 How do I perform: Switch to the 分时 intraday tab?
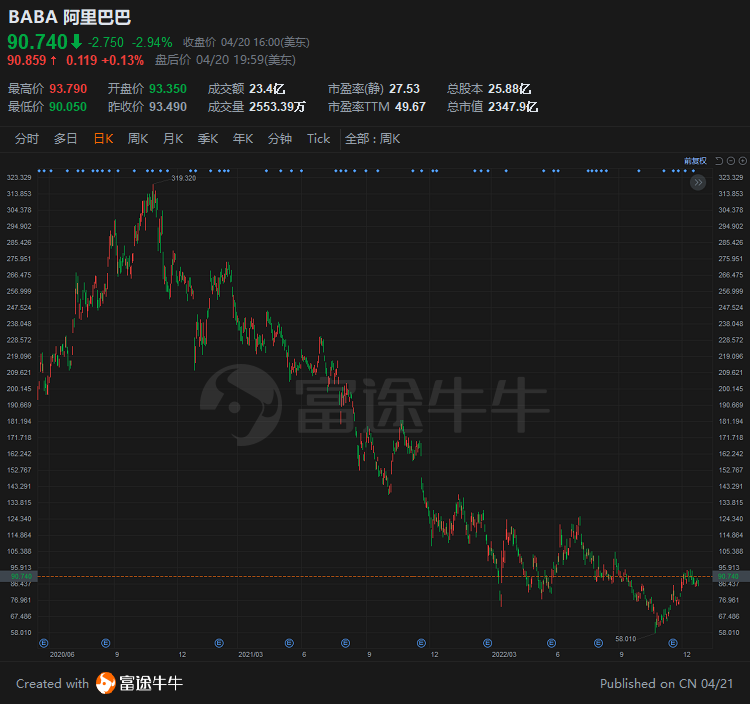(27, 139)
